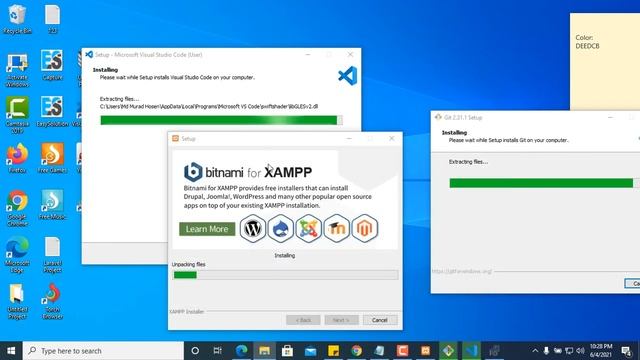Click the WordPress icon in XAMPP setup
The image size is (640, 360).
253,229
